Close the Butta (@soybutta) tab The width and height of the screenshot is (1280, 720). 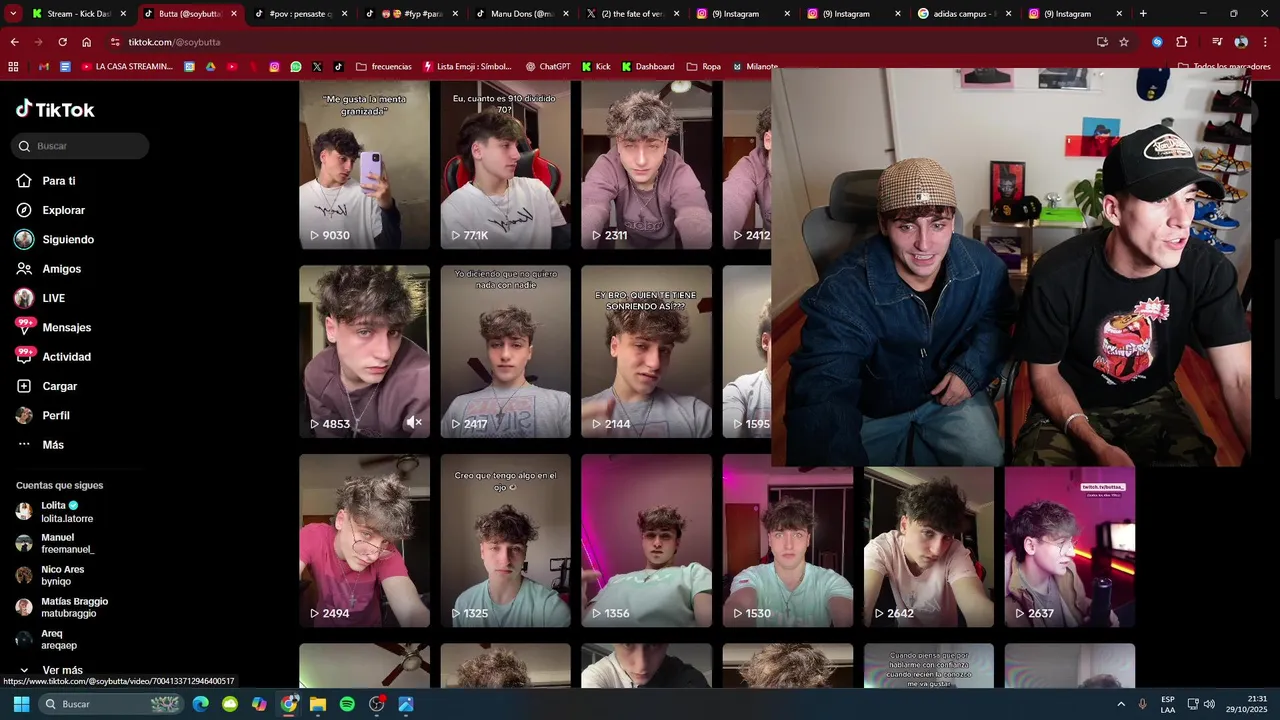coord(234,14)
